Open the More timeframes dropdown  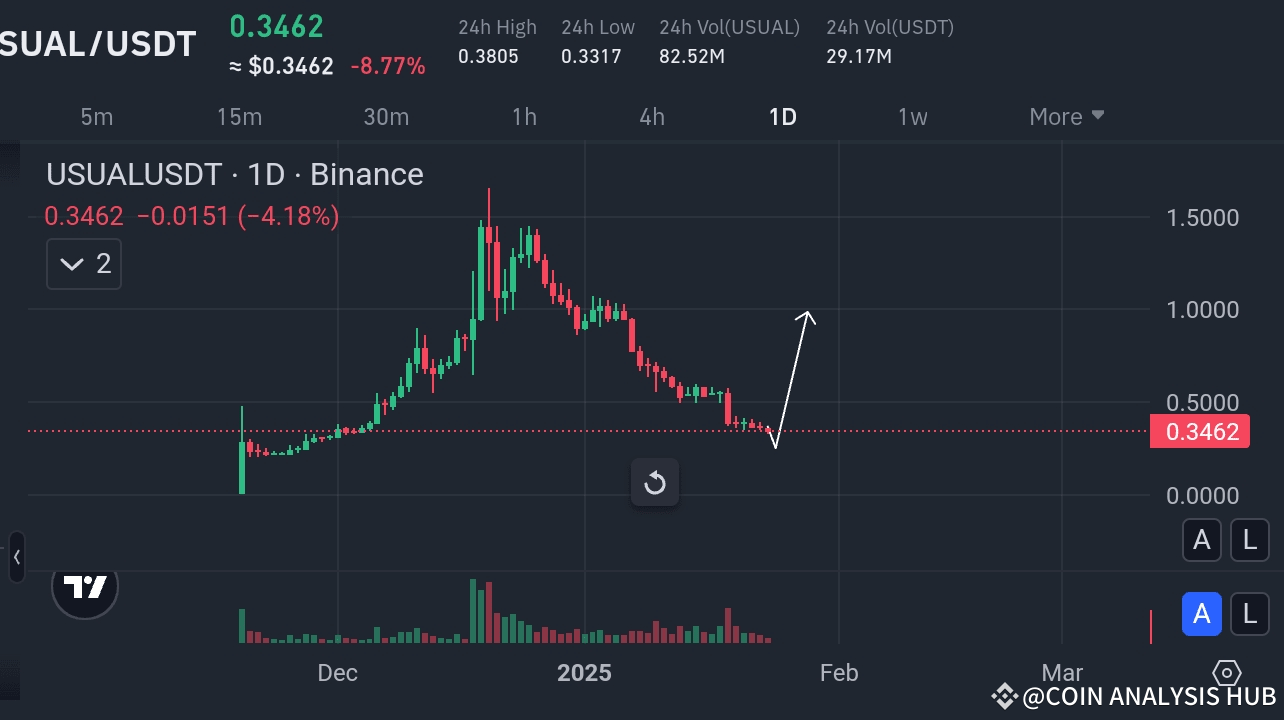point(1064,116)
